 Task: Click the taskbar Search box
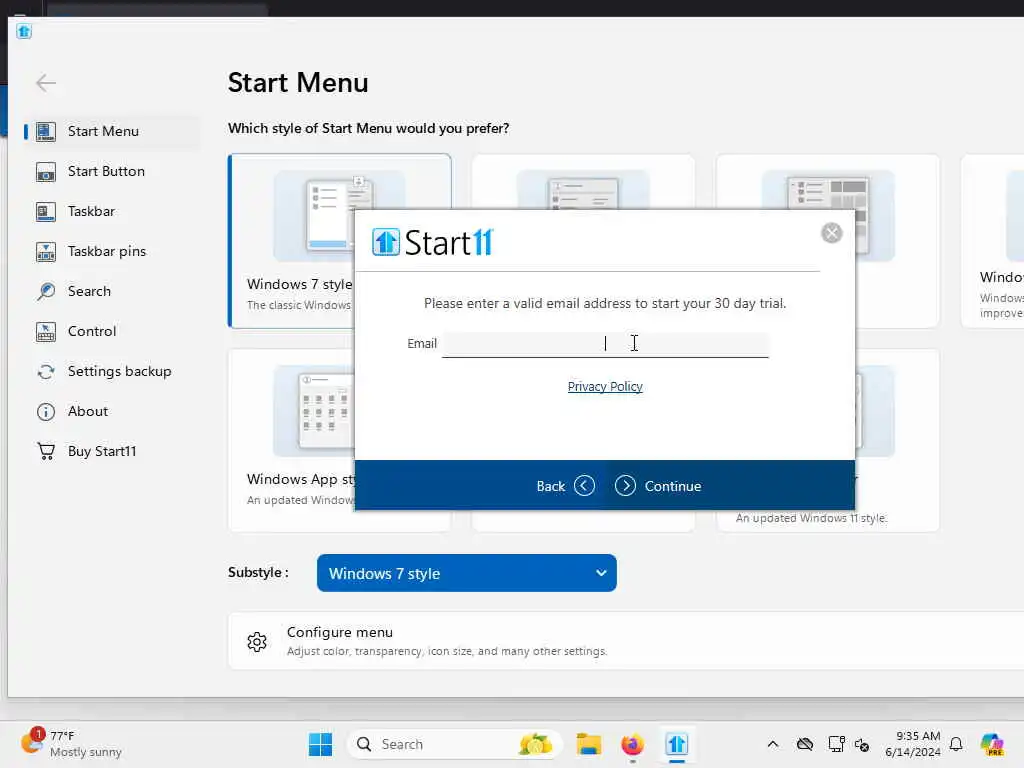click(454, 744)
